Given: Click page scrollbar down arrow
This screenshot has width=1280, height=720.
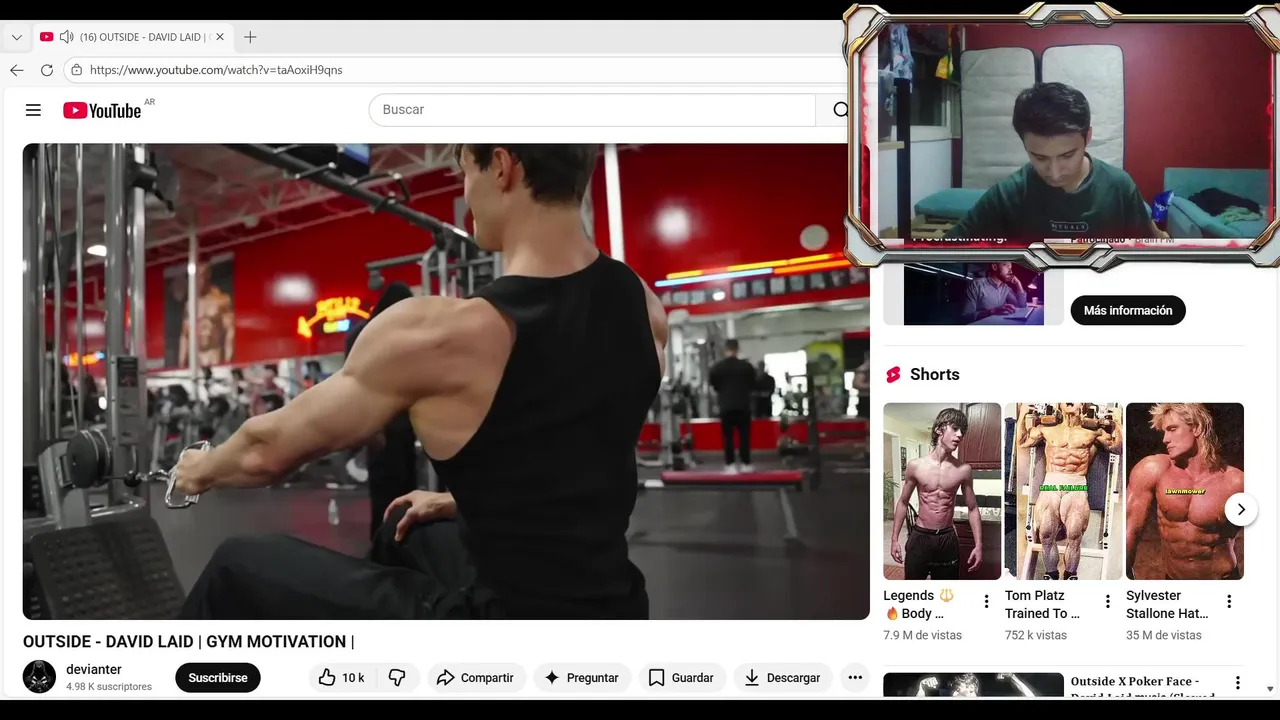Looking at the screenshot, I should (x=1270, y=689).
